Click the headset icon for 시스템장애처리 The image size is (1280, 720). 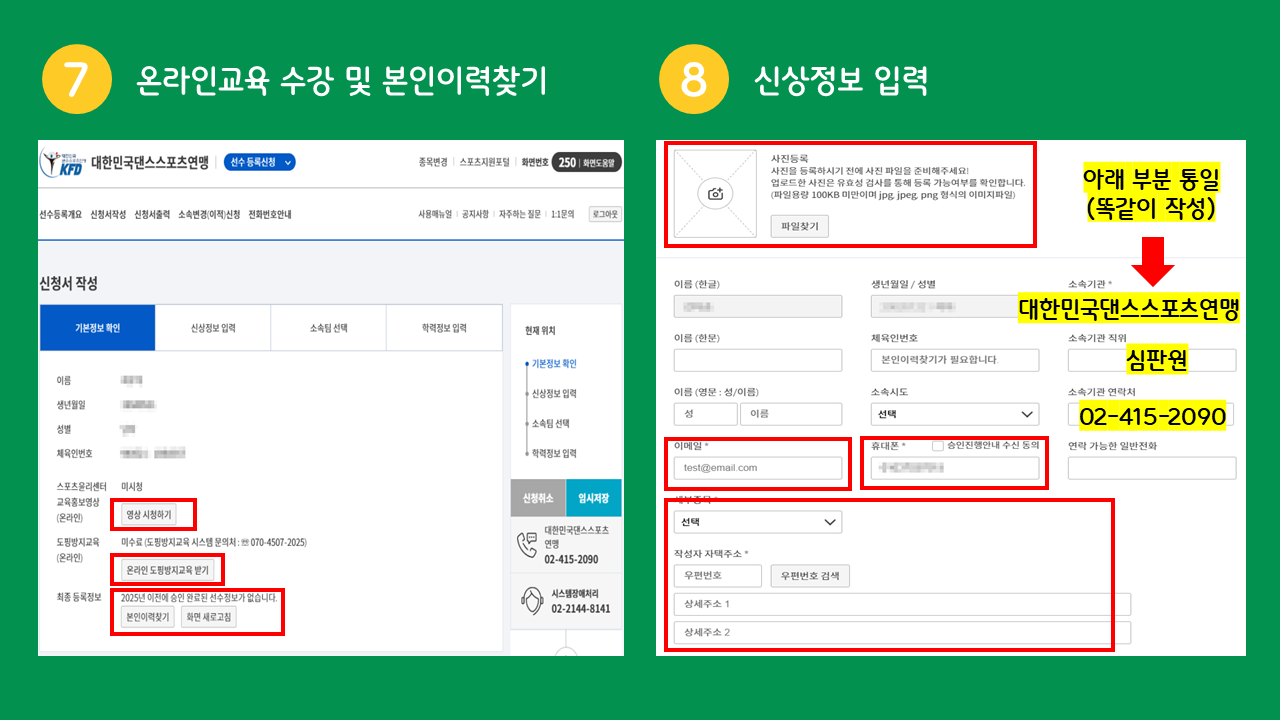(530, 600)
